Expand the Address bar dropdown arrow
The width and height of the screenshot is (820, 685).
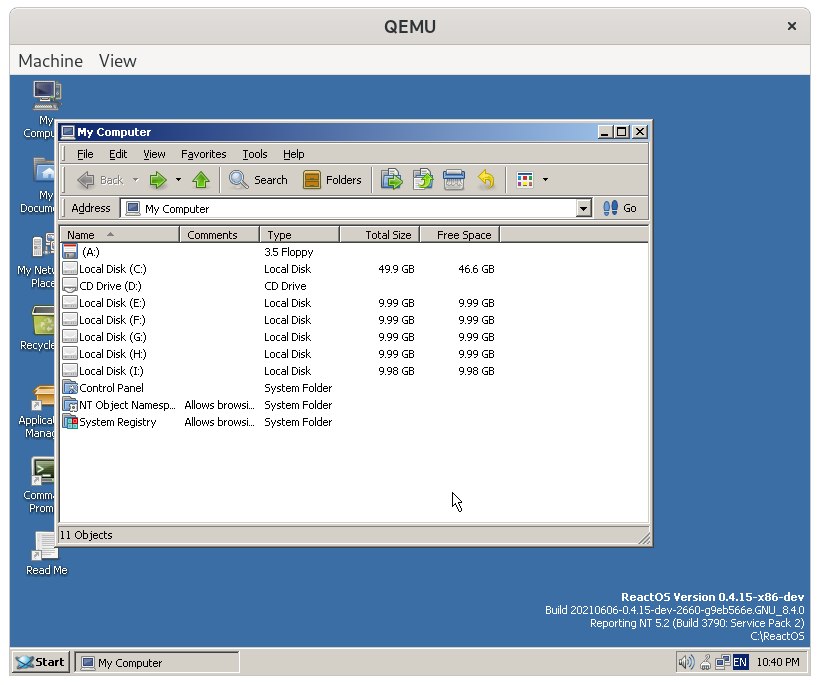click(x=584, y=209)
